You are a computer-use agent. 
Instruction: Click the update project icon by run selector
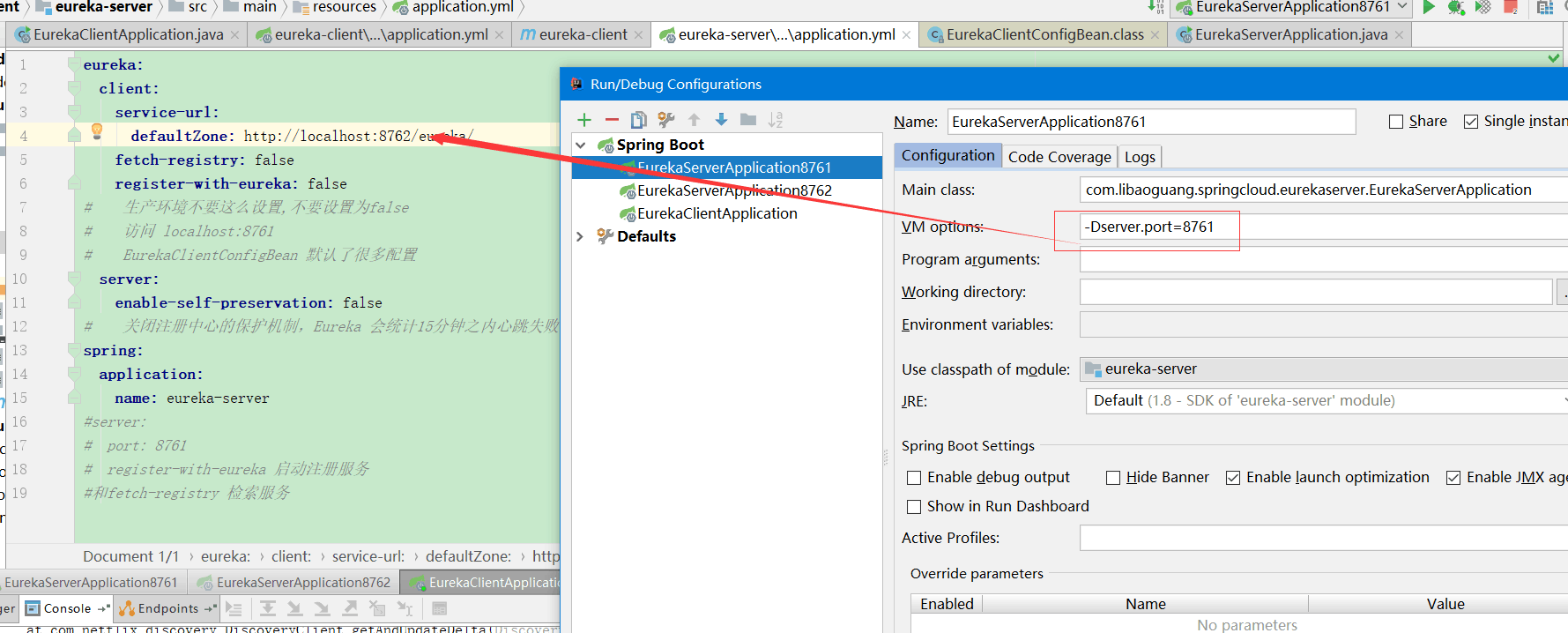(1156, 7)
